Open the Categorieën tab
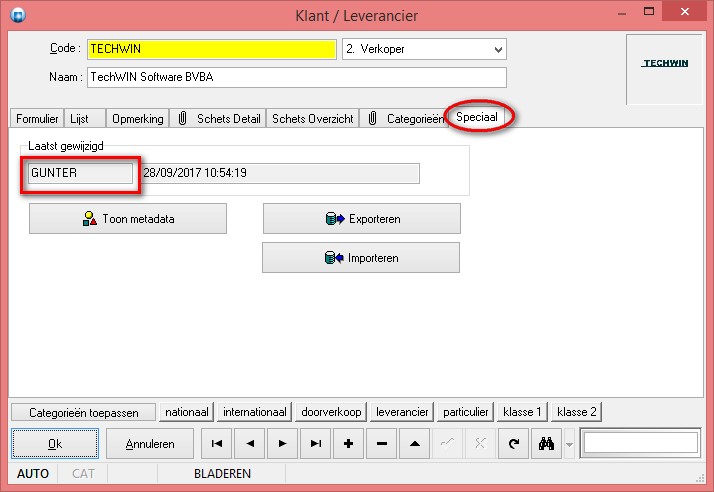Screen dimensions: 714x492 405,119
